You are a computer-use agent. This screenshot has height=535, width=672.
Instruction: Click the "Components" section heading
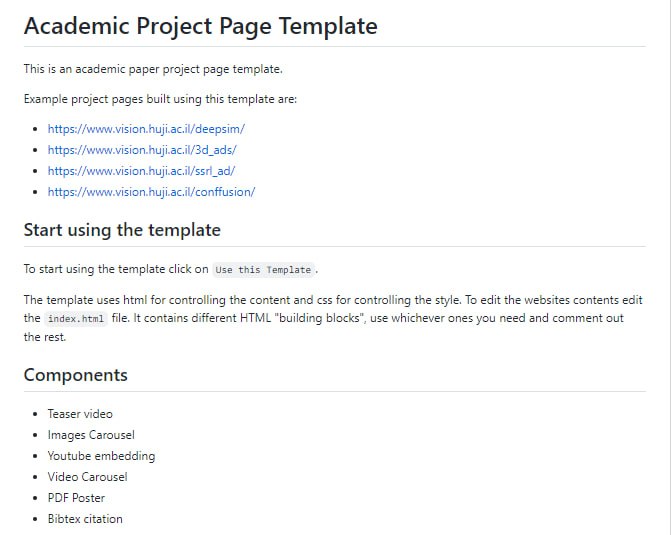pos(76,375)
